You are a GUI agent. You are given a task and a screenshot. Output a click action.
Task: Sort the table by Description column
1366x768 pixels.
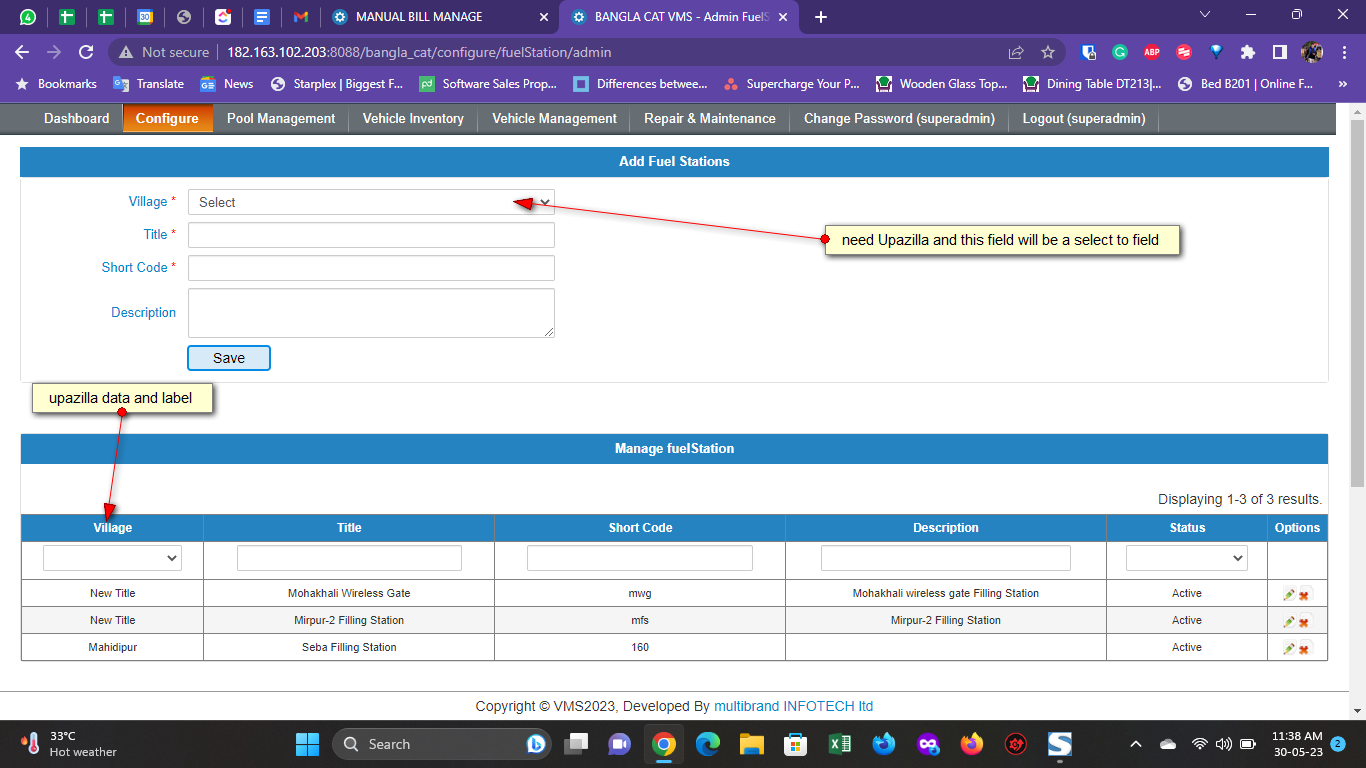pyautogui.click(x=946, y=528)
